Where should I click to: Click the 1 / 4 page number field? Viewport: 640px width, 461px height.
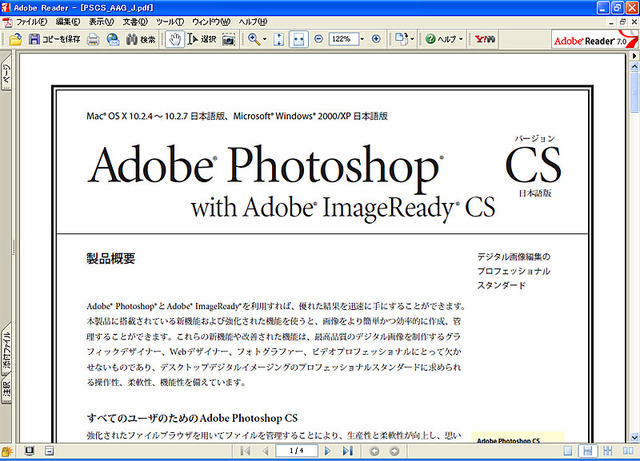(x=297, y=450)
